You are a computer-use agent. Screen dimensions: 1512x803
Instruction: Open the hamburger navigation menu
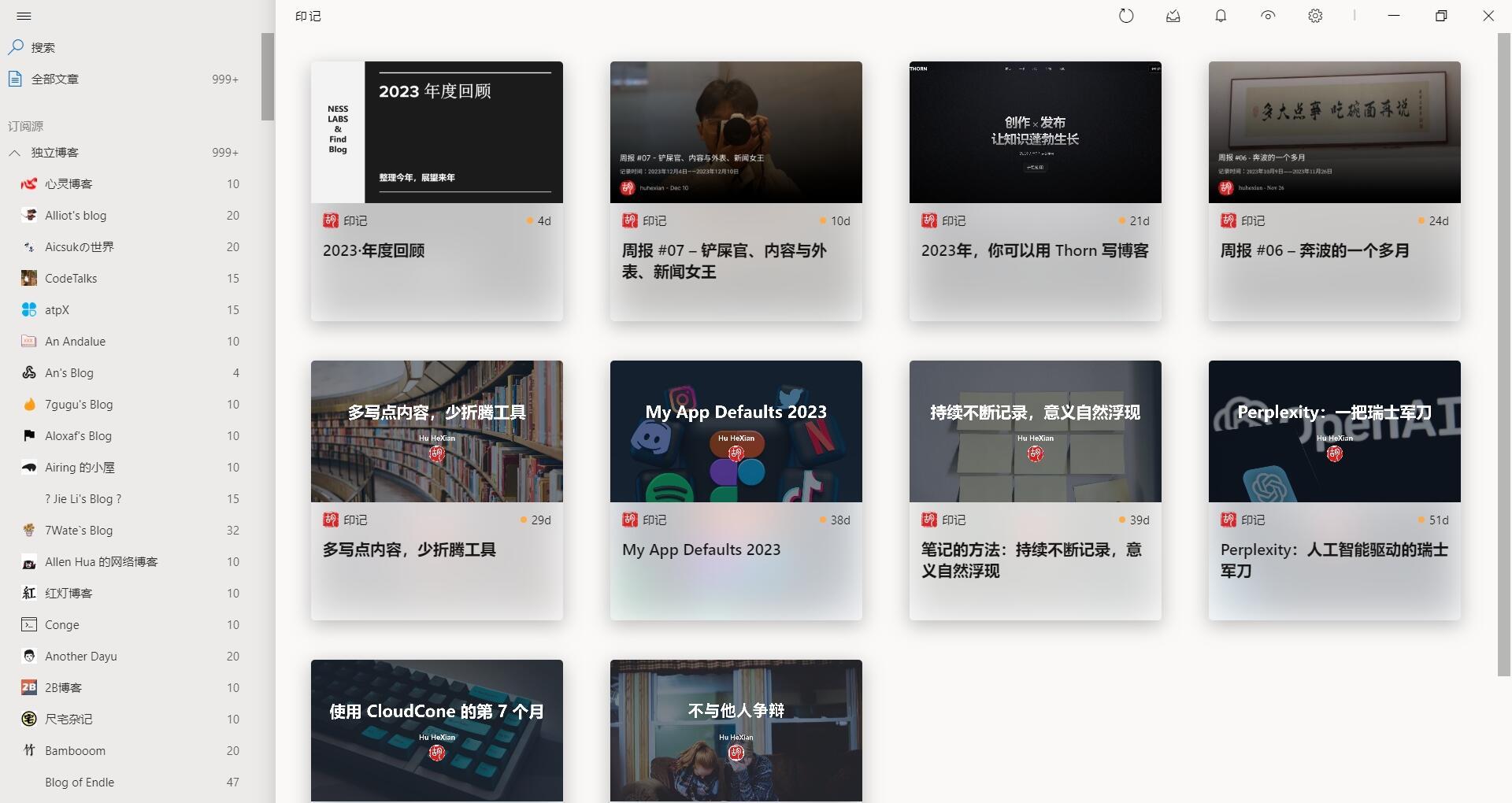coord(24,16)
